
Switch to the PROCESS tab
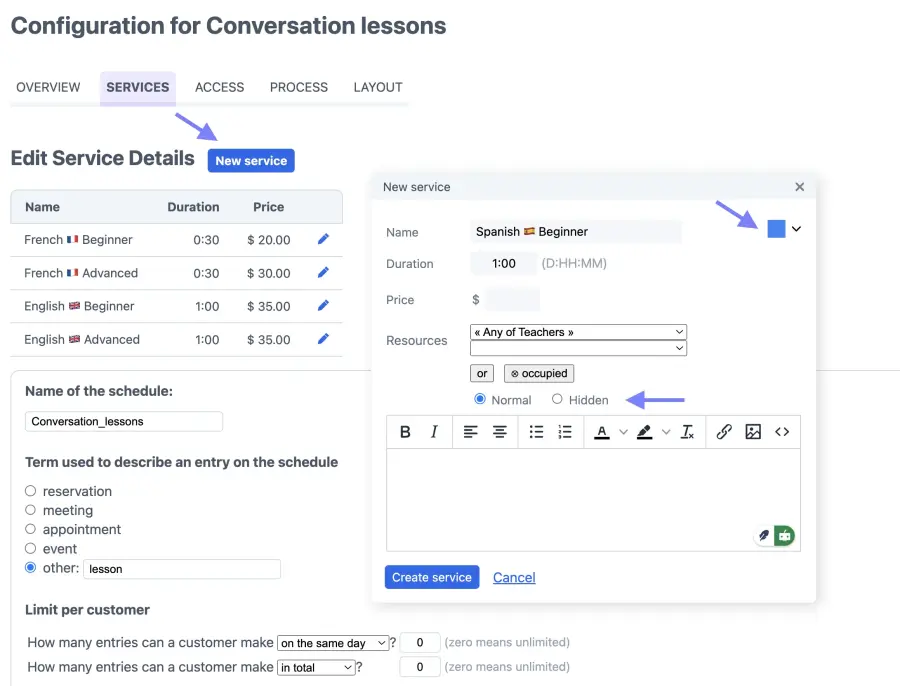[x=298, y=87]
